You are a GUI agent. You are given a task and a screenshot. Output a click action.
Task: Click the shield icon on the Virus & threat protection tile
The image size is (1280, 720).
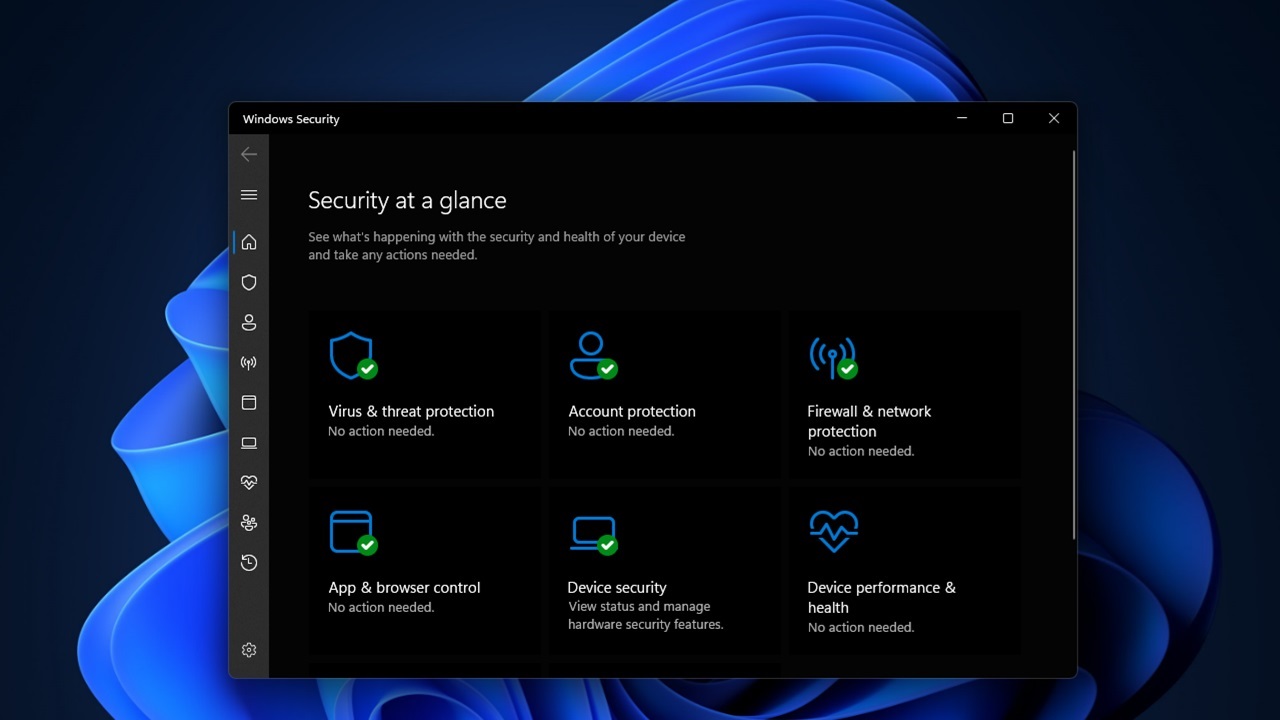tap(352, 355)
